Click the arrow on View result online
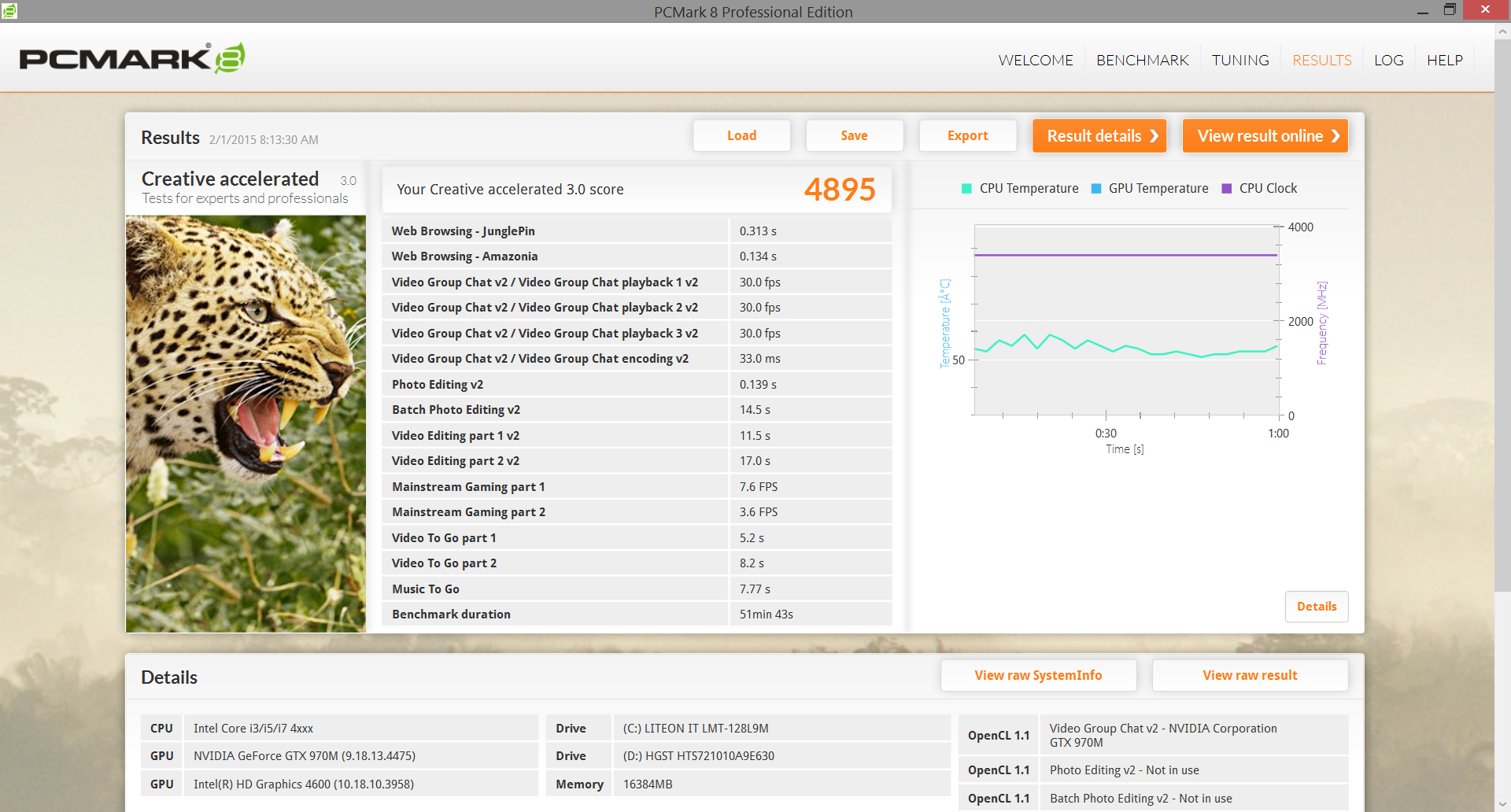Viewport: 1511px width, 812px height. [x=1336, y=136]
